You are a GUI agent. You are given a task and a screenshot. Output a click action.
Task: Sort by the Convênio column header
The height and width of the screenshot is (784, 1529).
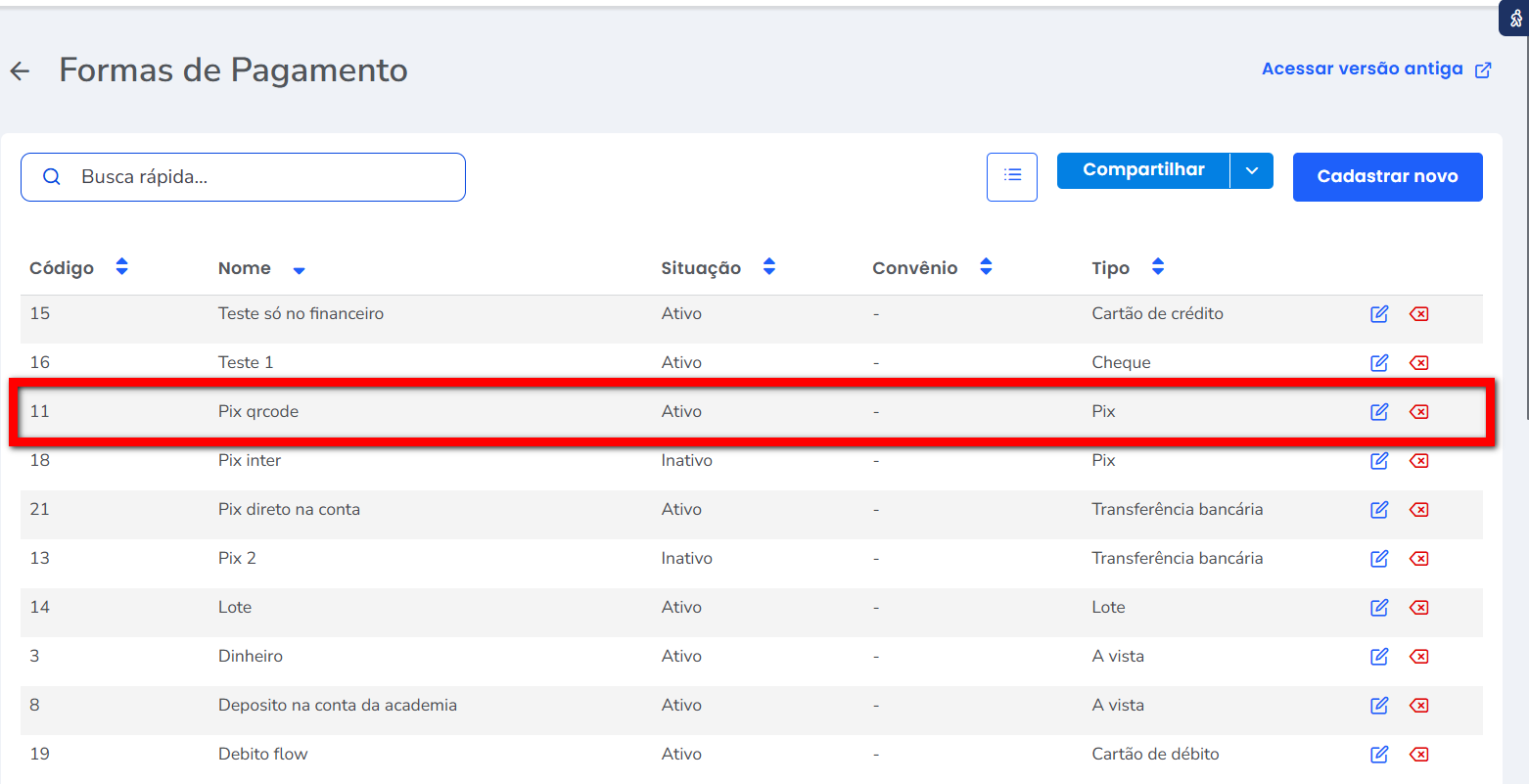986,267
